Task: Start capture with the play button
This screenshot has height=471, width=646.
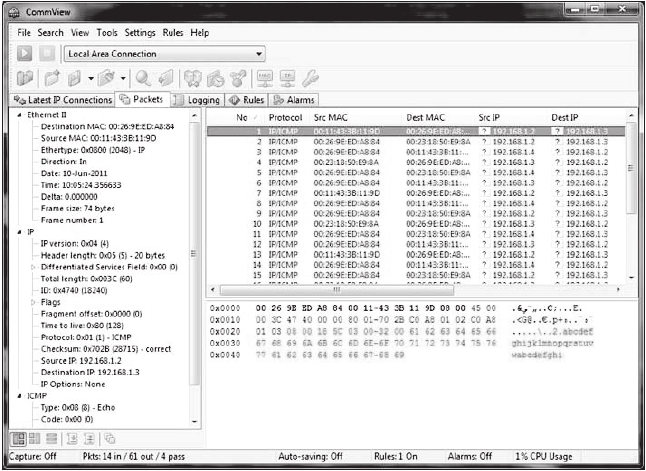Action: (x=25, y=54)
